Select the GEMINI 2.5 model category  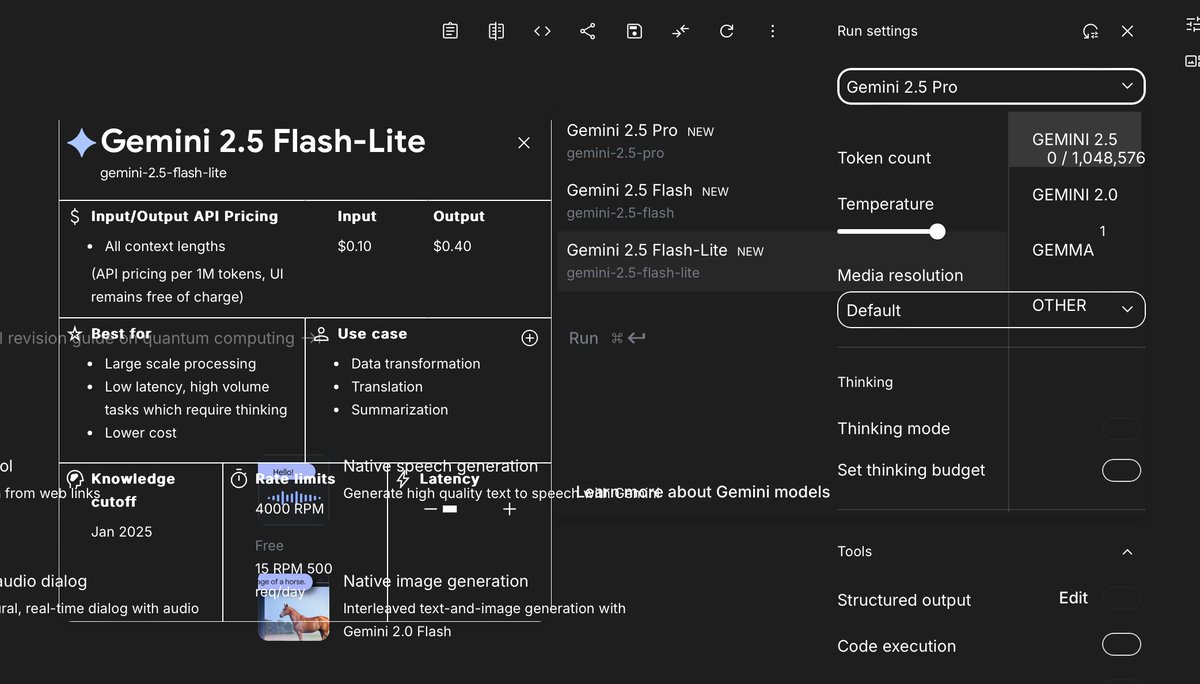pos(1075,139)
